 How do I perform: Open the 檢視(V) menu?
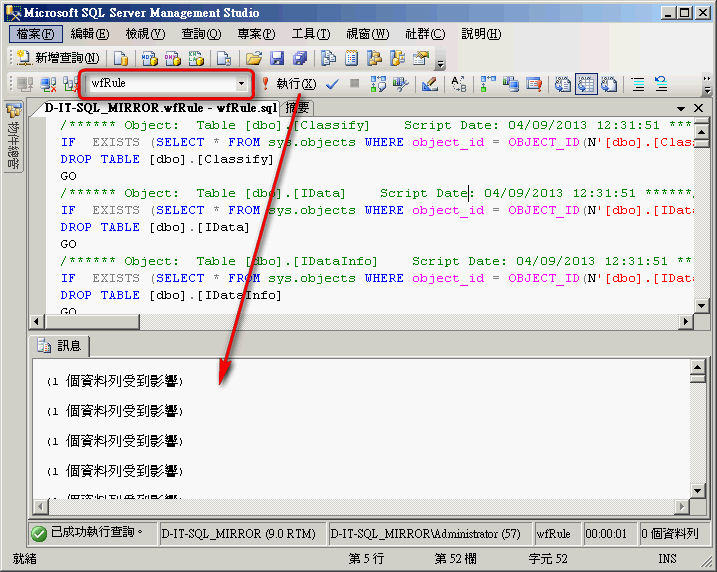click(x=145, y=34)
